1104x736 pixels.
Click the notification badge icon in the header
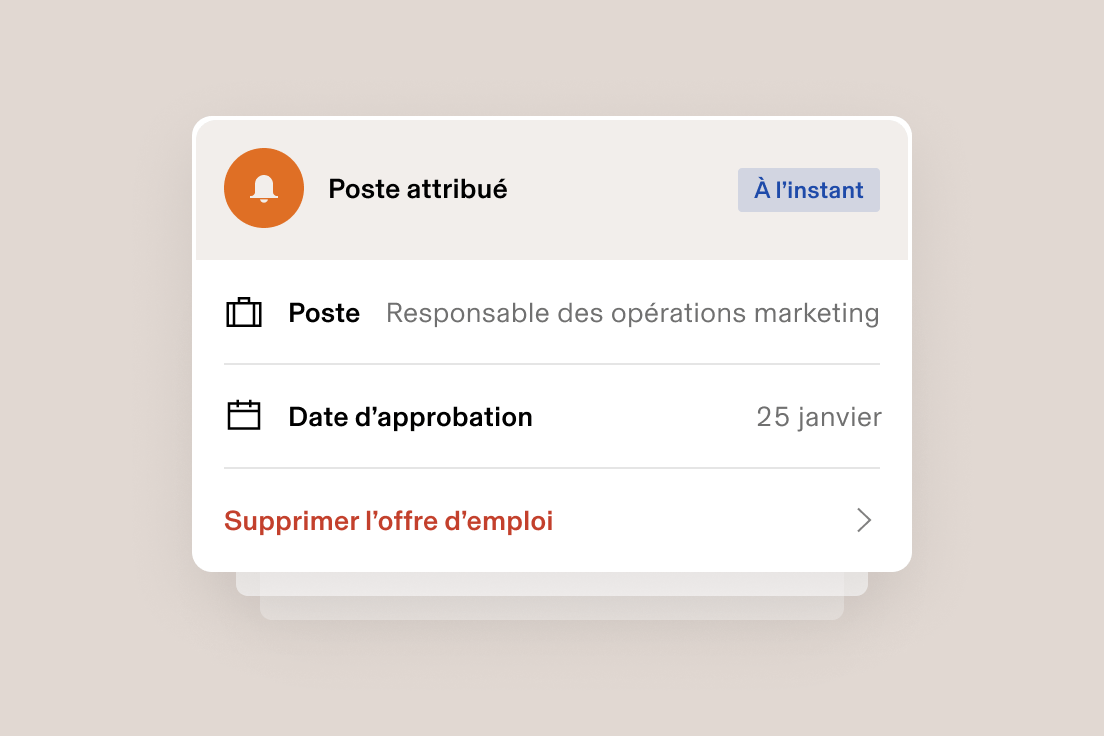click(264, 188)
